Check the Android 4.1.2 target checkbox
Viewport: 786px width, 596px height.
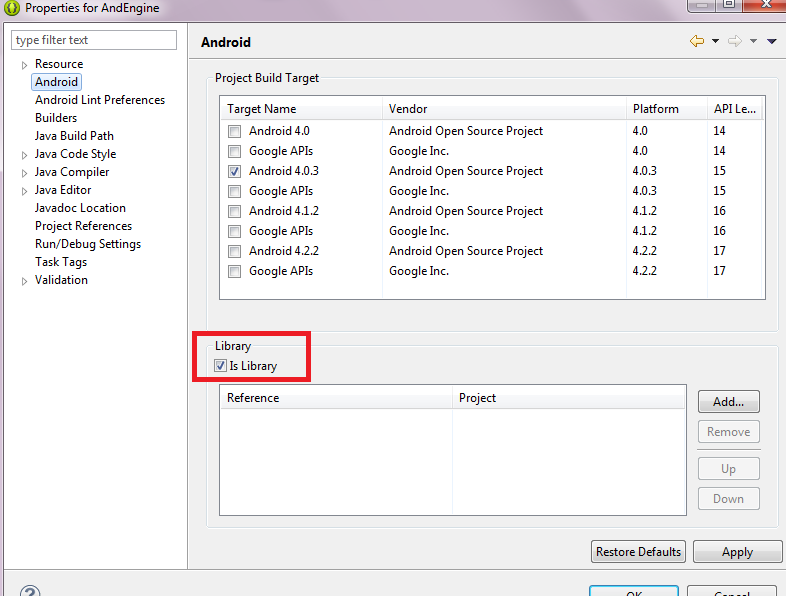(234, 212)
